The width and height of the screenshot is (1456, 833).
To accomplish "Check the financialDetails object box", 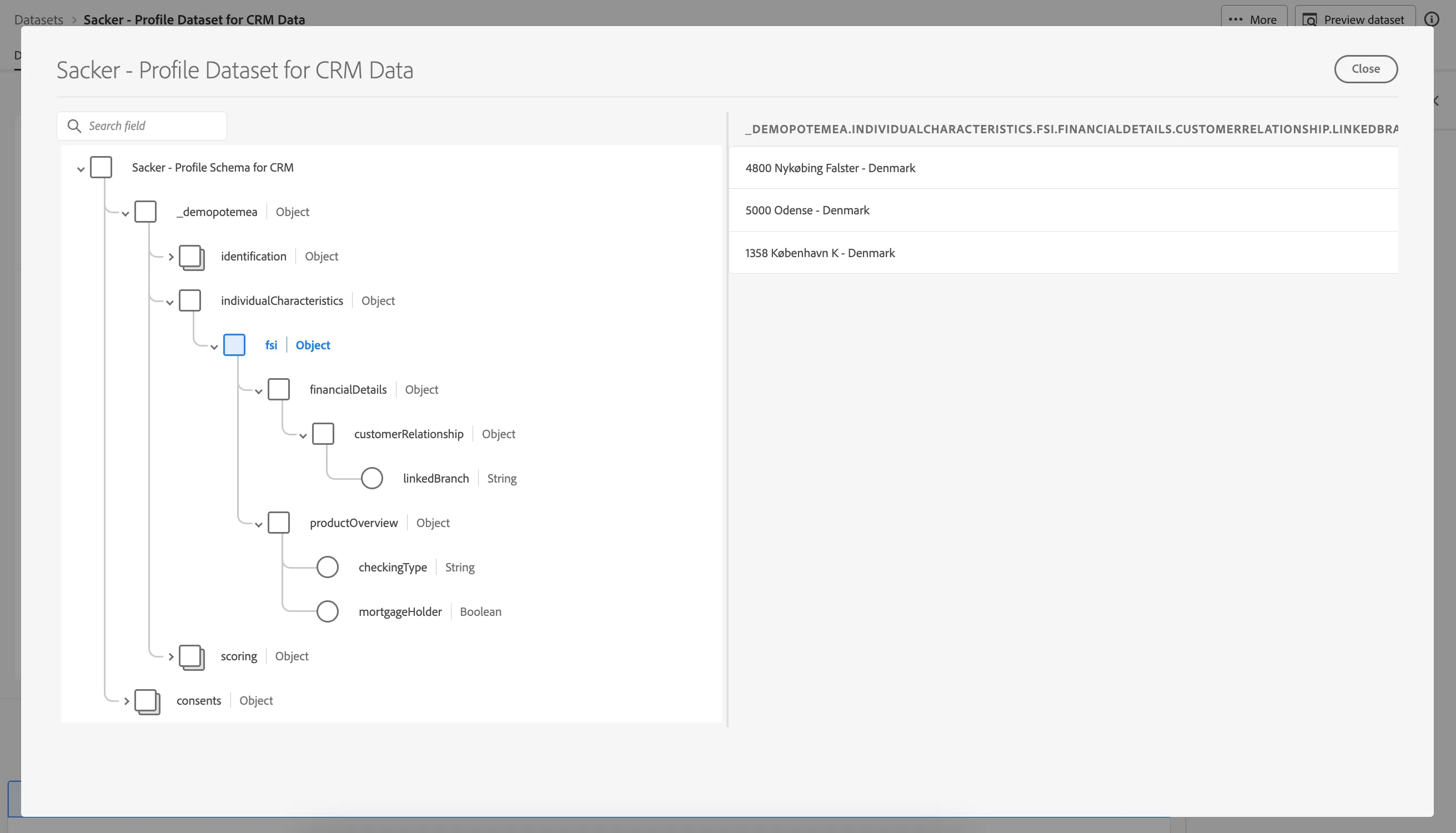I will point(279,390).
